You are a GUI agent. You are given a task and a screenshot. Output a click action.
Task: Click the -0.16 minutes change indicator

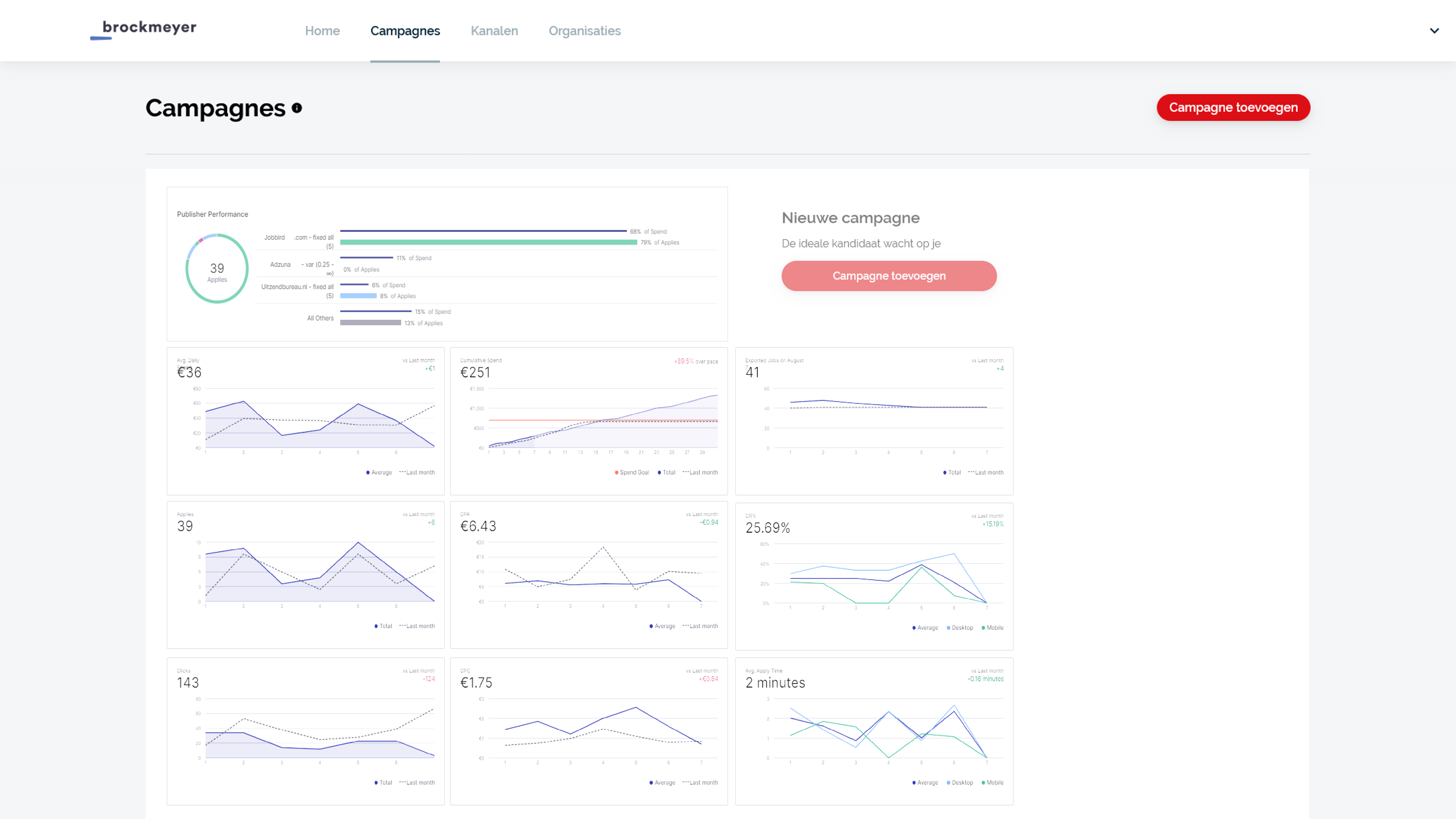pos(986,679)
